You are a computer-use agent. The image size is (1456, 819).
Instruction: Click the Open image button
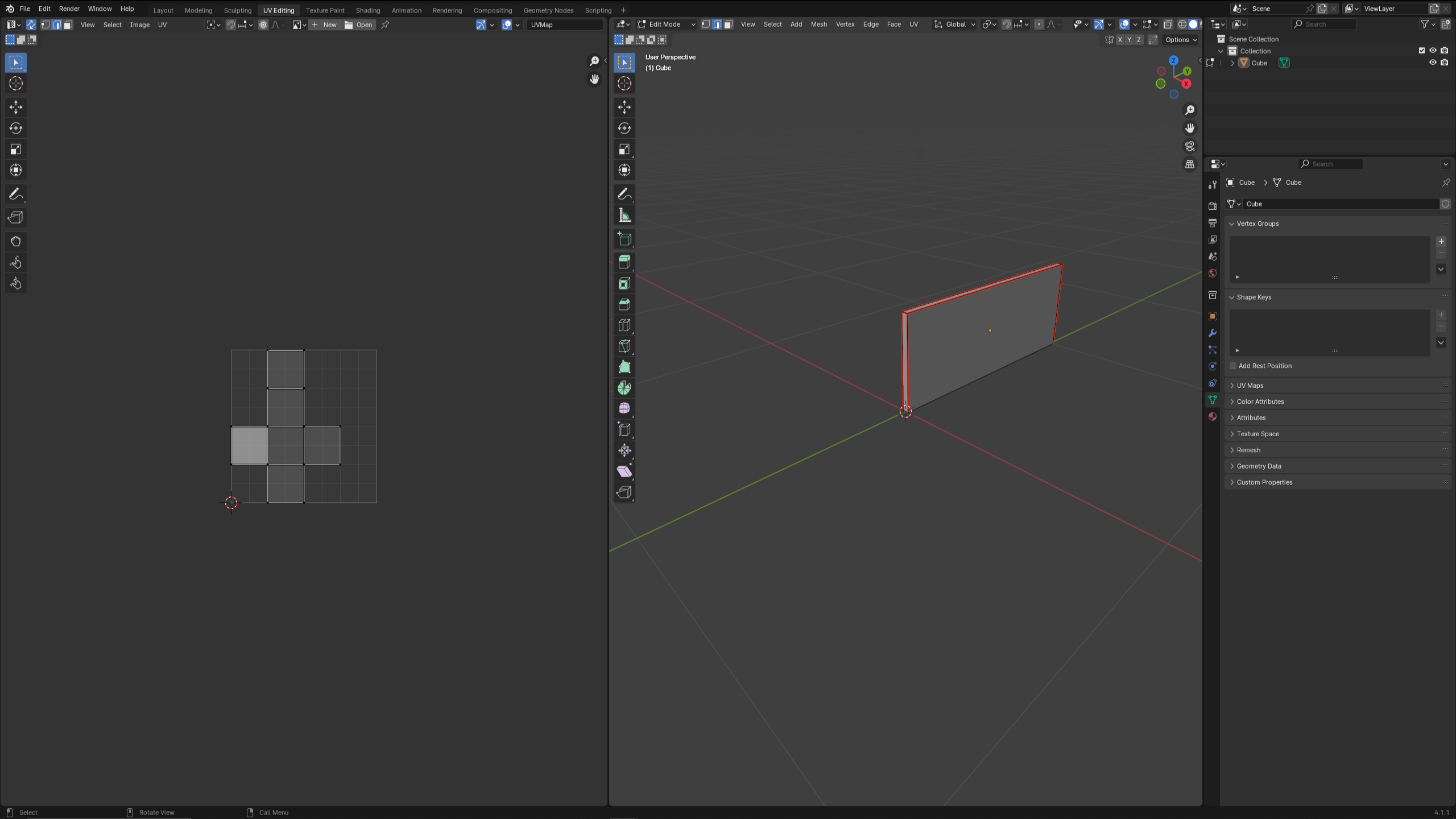tap(359, 24)
